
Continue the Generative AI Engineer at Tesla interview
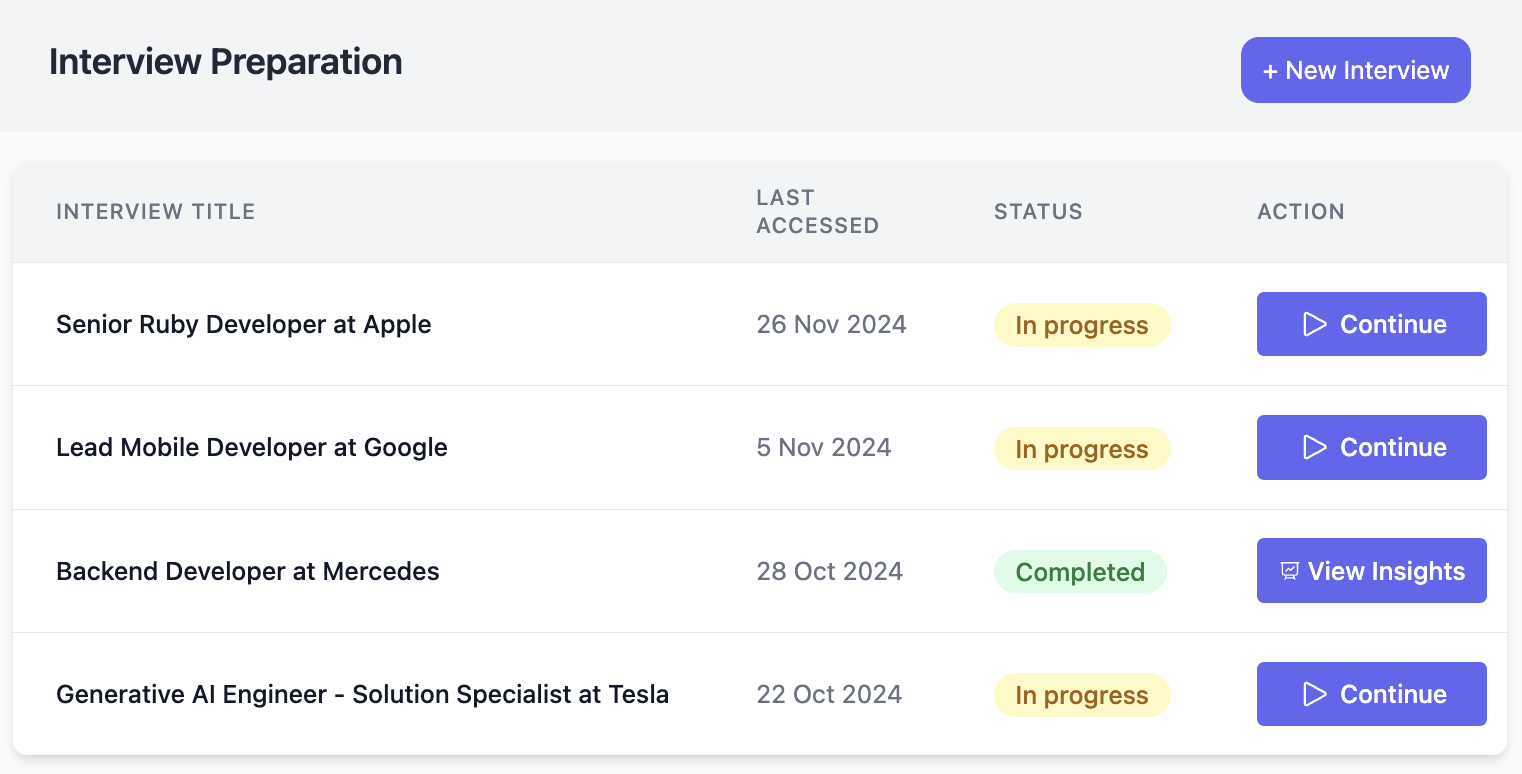(1372, 694)
